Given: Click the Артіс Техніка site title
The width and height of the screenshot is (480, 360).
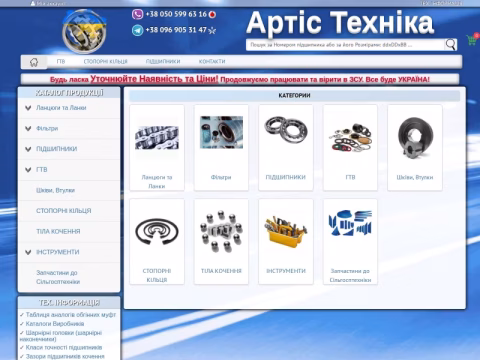Looking at the screenshot, I should pyautogui.click(x=340, y=23).
